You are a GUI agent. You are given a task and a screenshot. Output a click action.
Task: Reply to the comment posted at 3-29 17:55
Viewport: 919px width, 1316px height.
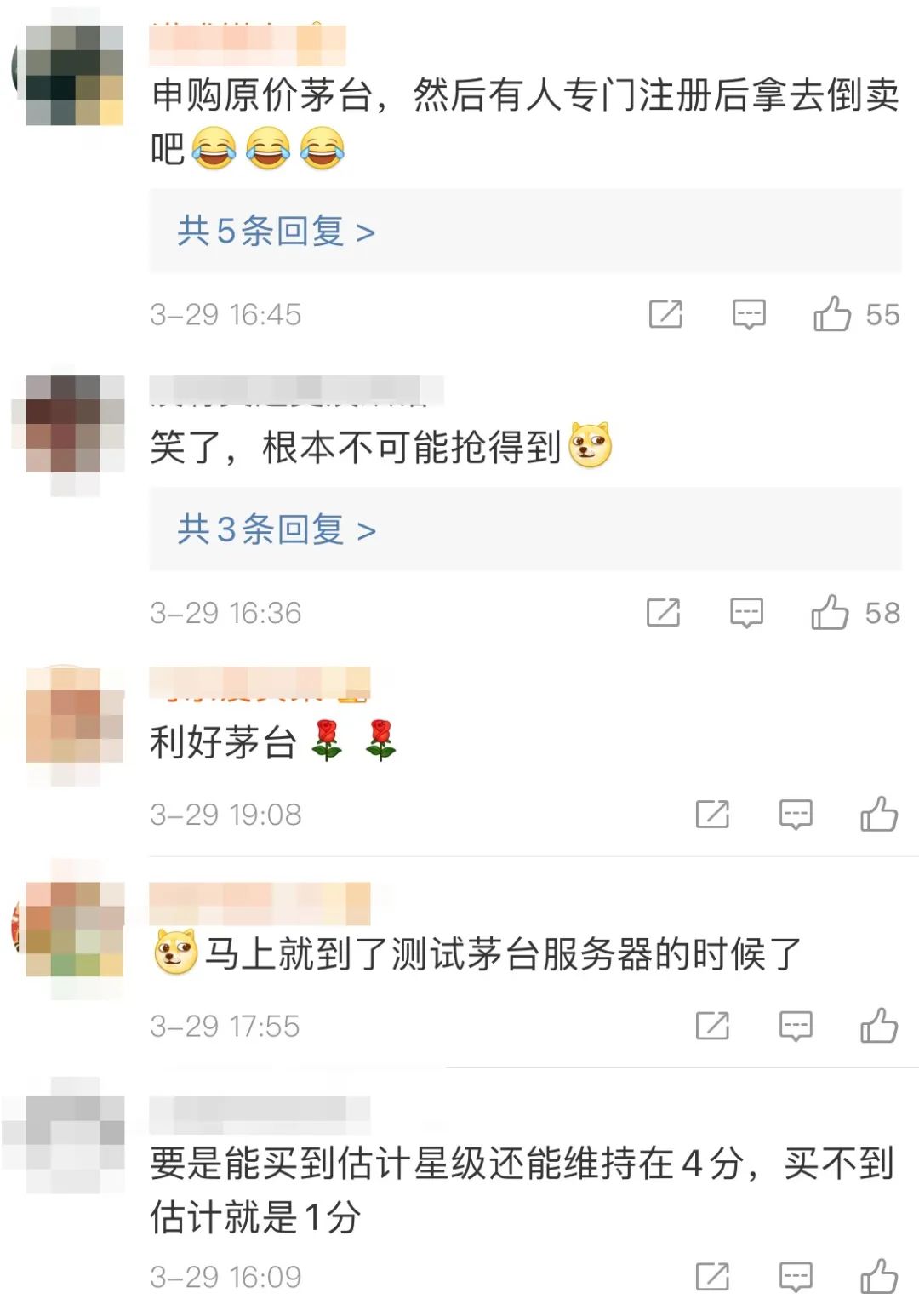coord(796,1025)
